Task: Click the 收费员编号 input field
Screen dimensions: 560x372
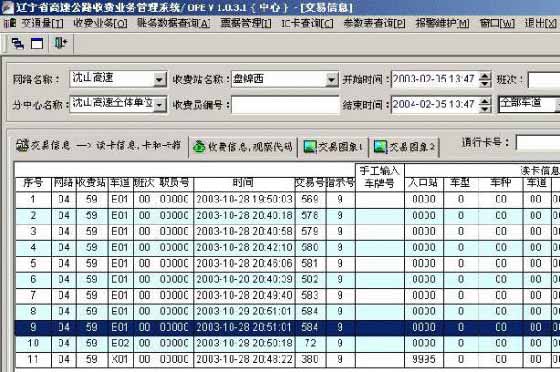Action: [285, 105]
